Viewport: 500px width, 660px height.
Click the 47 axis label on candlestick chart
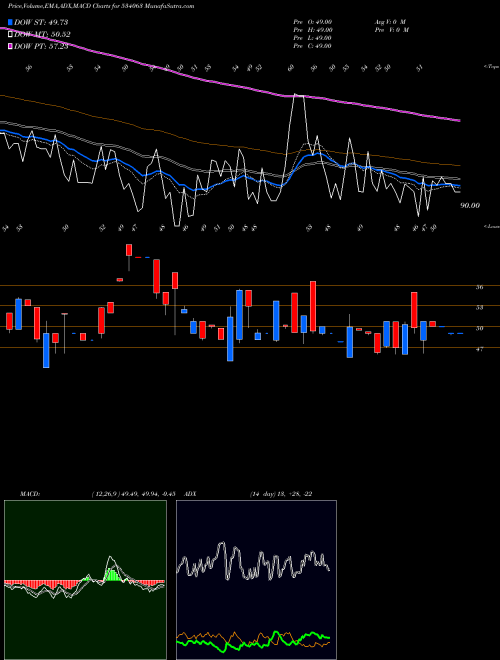[479, 349]
